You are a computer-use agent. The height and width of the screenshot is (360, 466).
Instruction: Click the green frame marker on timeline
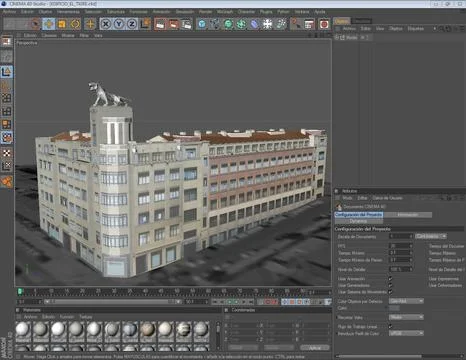[x=20, y=292]
